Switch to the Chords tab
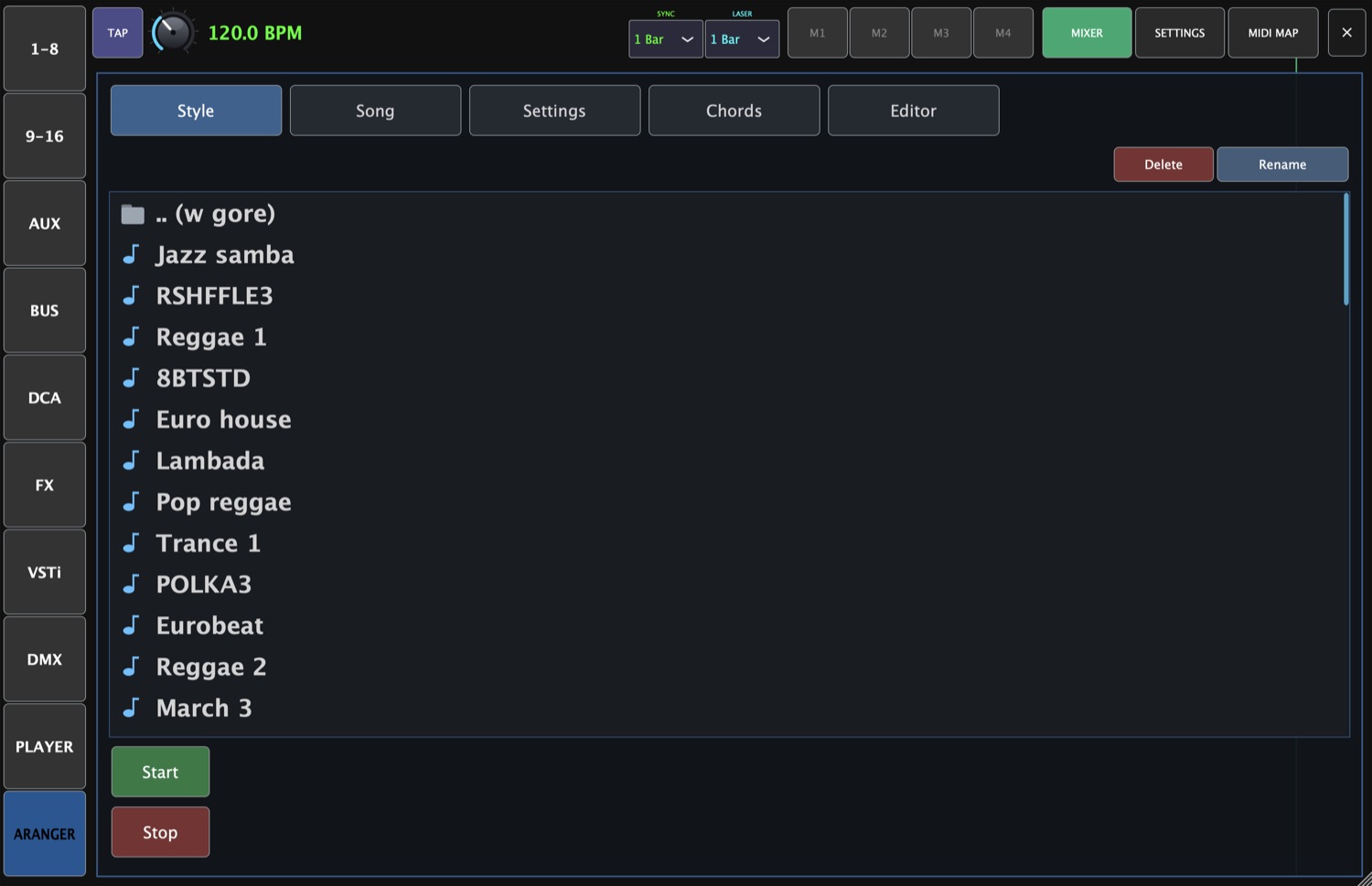 click(x=734, y=111)
